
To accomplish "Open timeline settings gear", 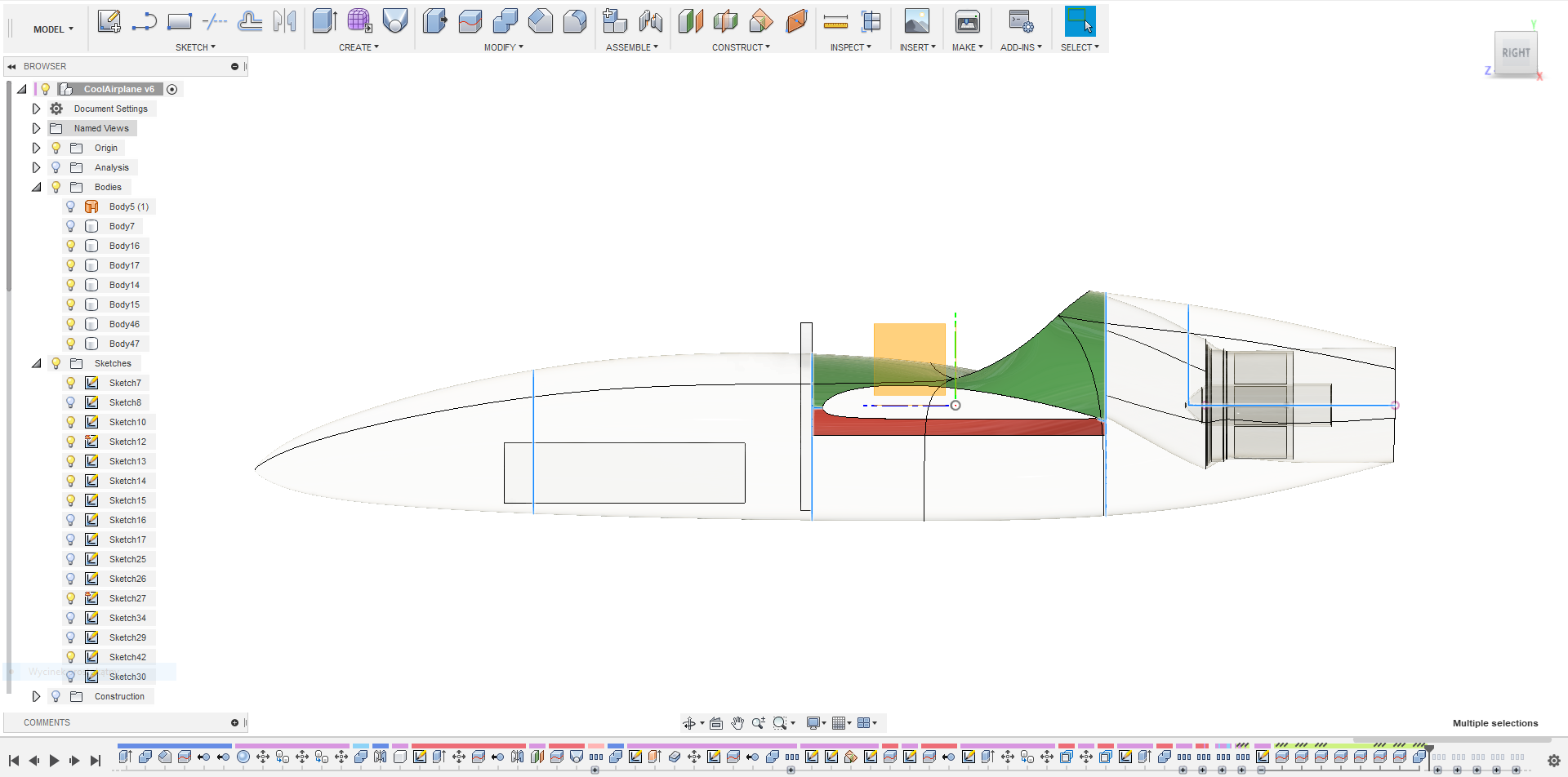I will click(1554, 760).
